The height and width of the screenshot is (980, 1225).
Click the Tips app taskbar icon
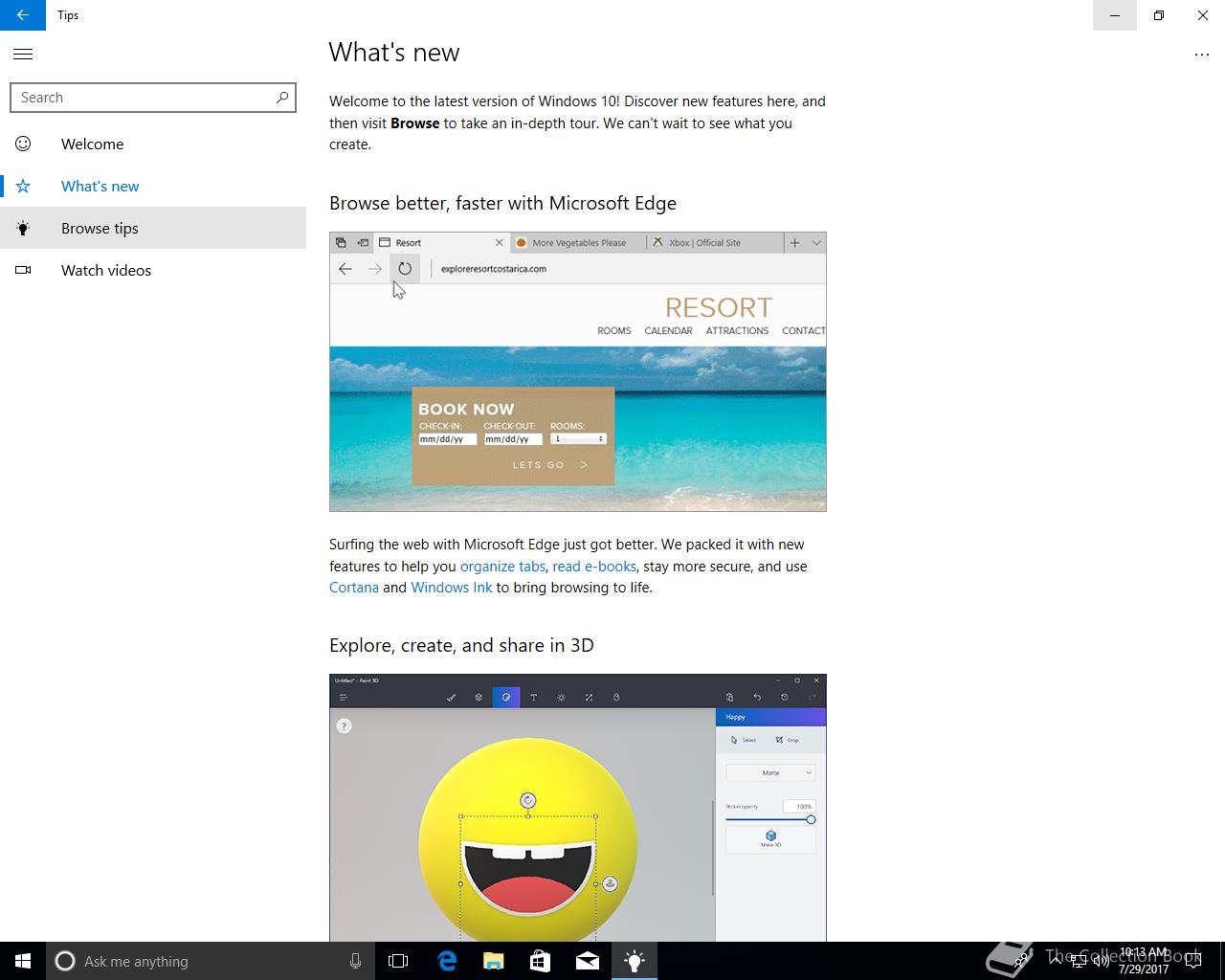634,961
